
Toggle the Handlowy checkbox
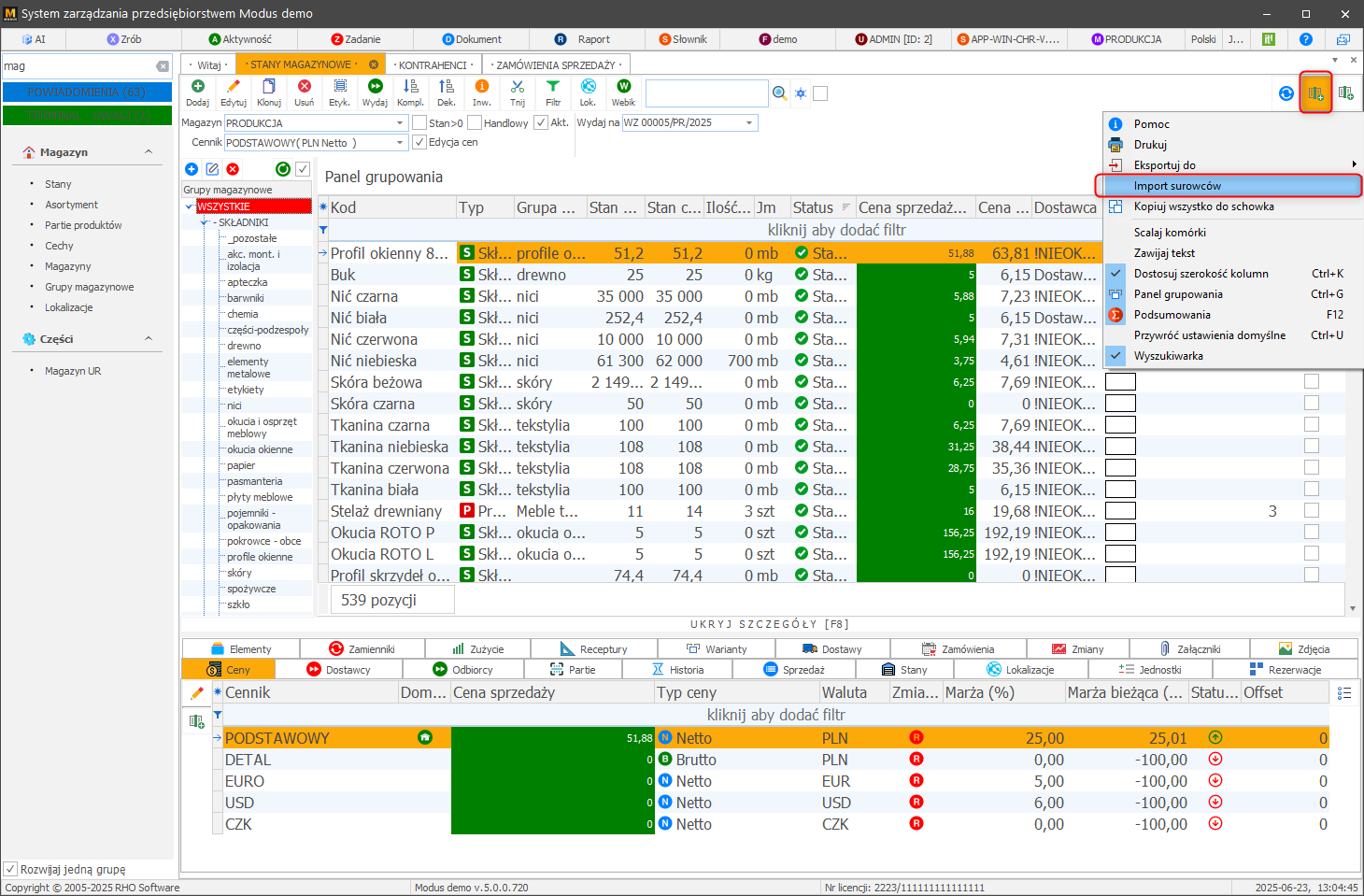point(475,123)
